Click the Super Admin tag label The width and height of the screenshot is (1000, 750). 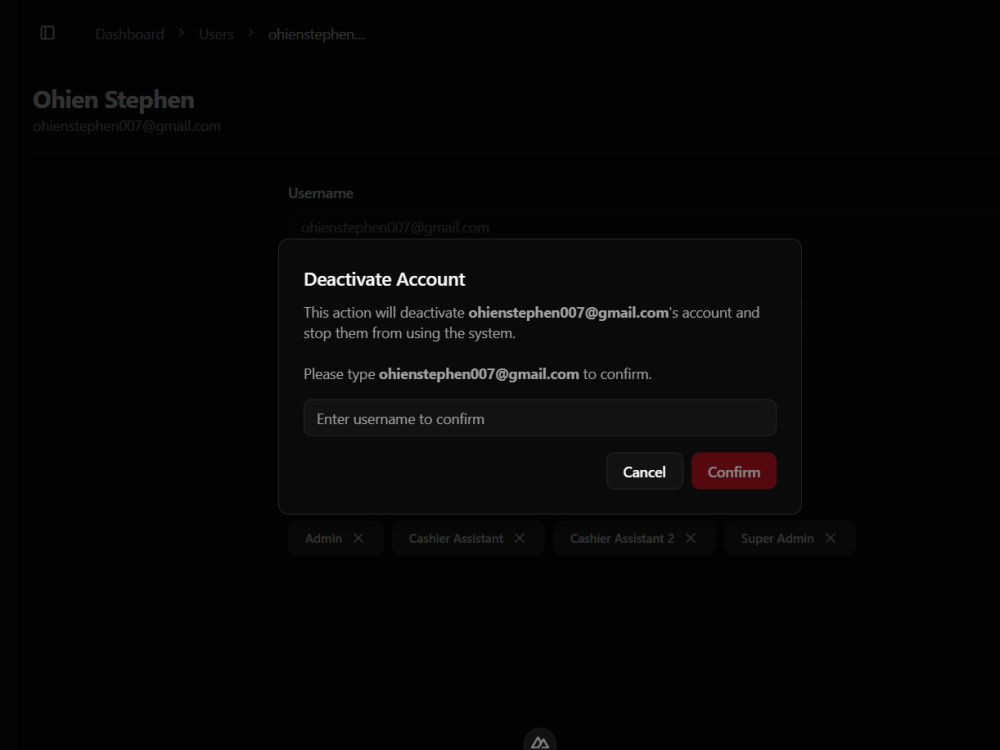(777, 538)
